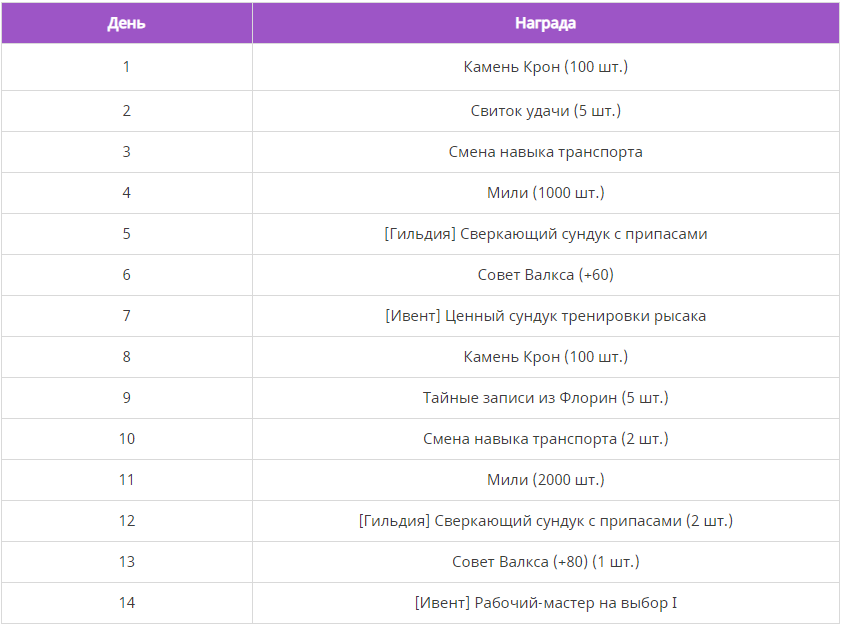Click the day number 14 cell
Screen dimensions: 843x628
(126, 603)
